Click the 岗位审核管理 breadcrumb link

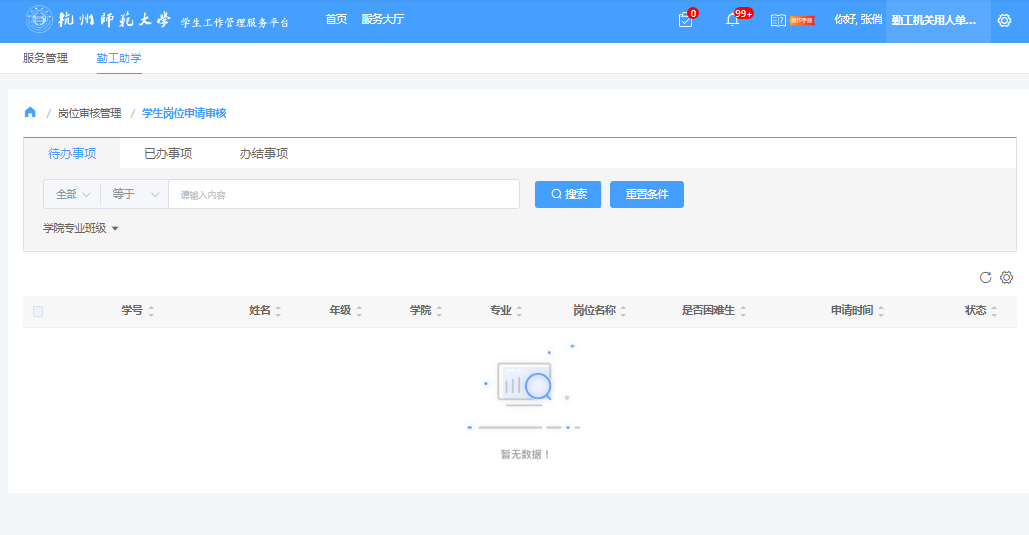tap(90, 114)
